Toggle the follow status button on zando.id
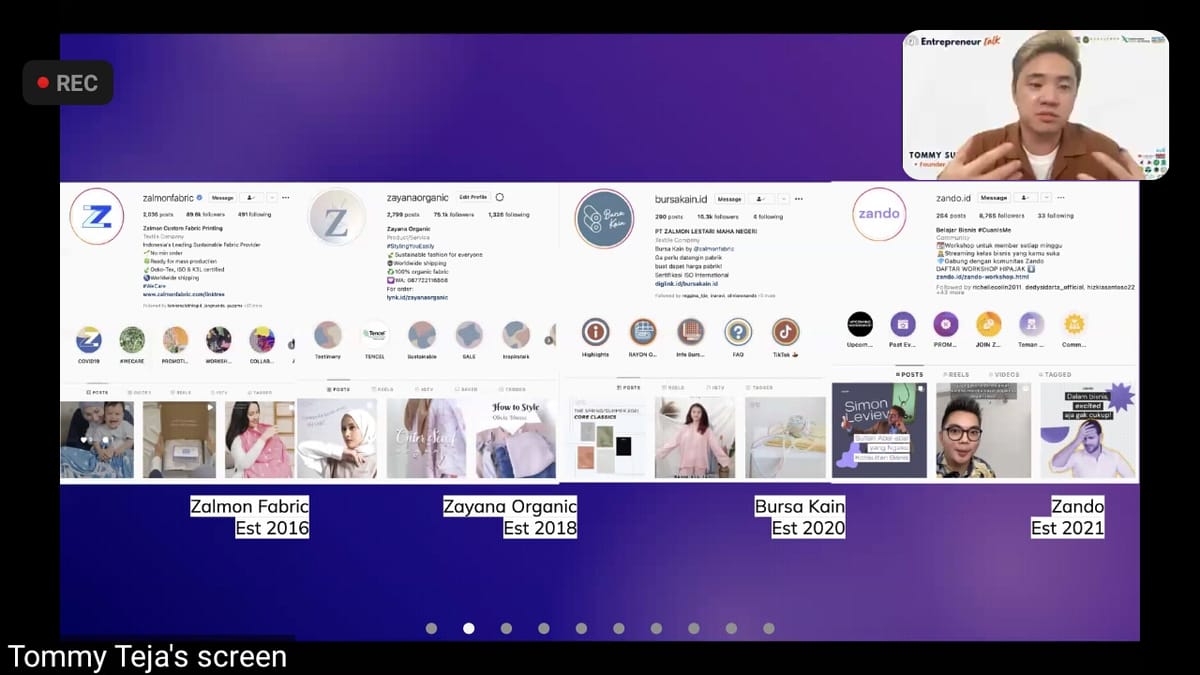The height and width of the screenshot is (675, 1200). [1024, 198]
